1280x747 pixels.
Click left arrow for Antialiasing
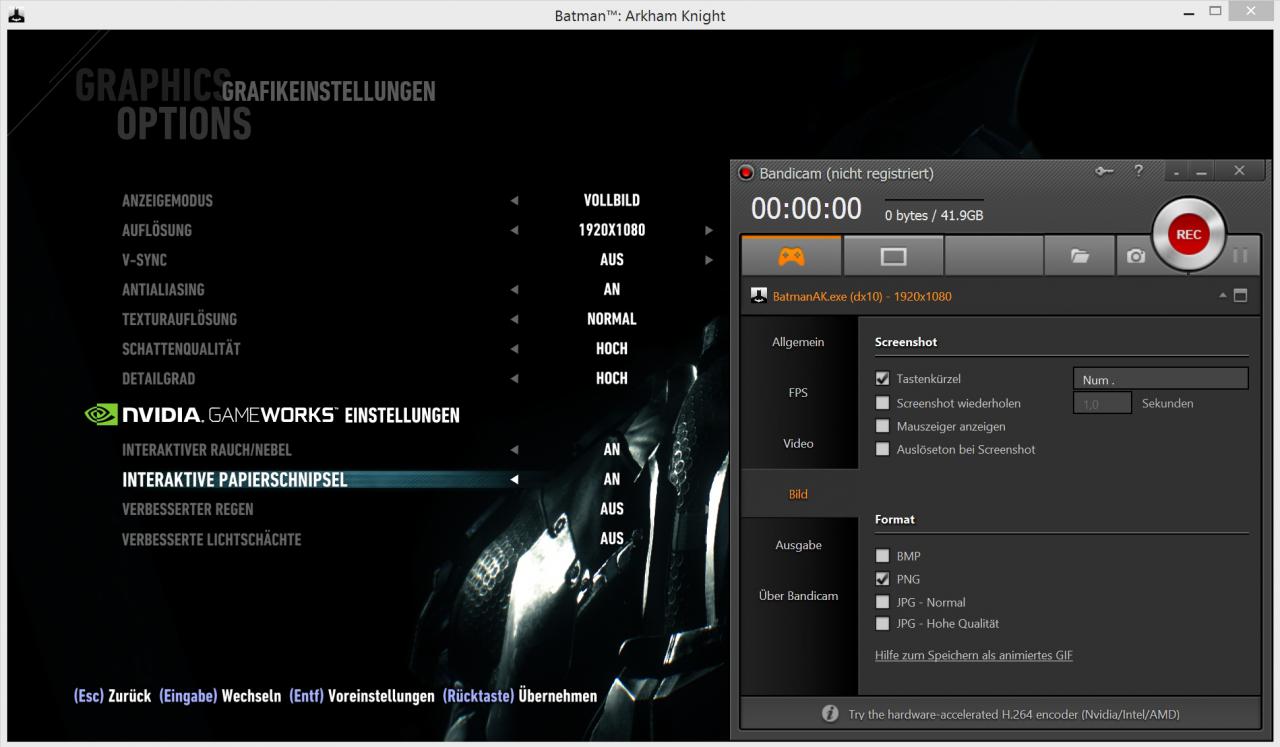coord(514,290)
